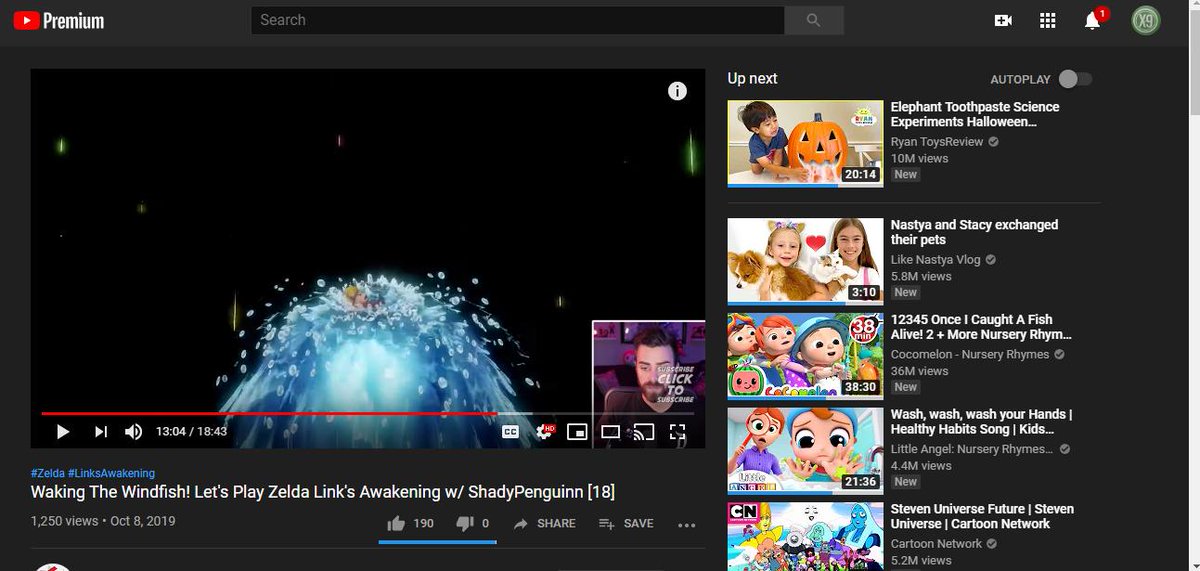Viewport: 1200px width, 571px height.
Task: Open player settings gear with HD badge
Action: (x=545, y=431)
